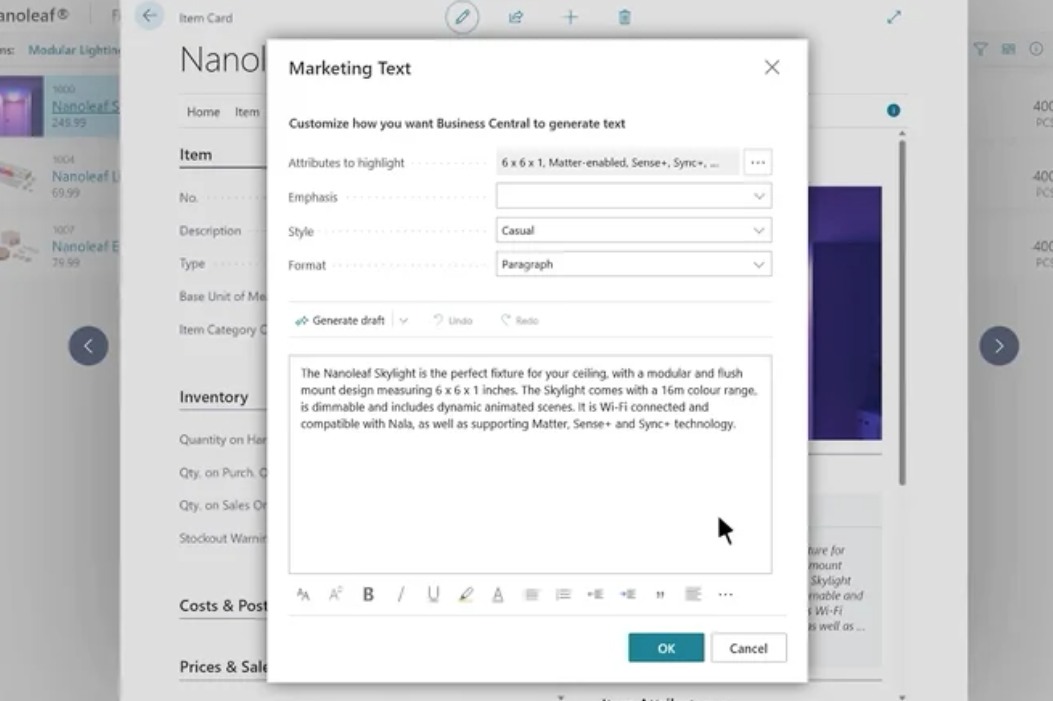Viewport: 1053px width, 701px height.
Task: Increase paragraph indent
Action: tap(628, 594)
